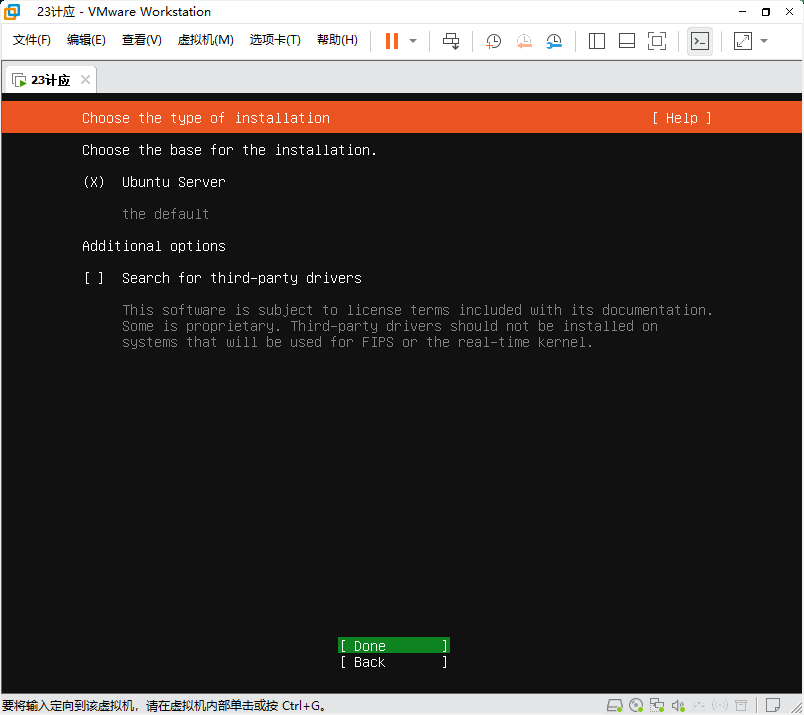Image resolution: width=804 pixels, height=715 pixels.
Task: Open the 虚拟机(M) menu
Action: (206, 40)
